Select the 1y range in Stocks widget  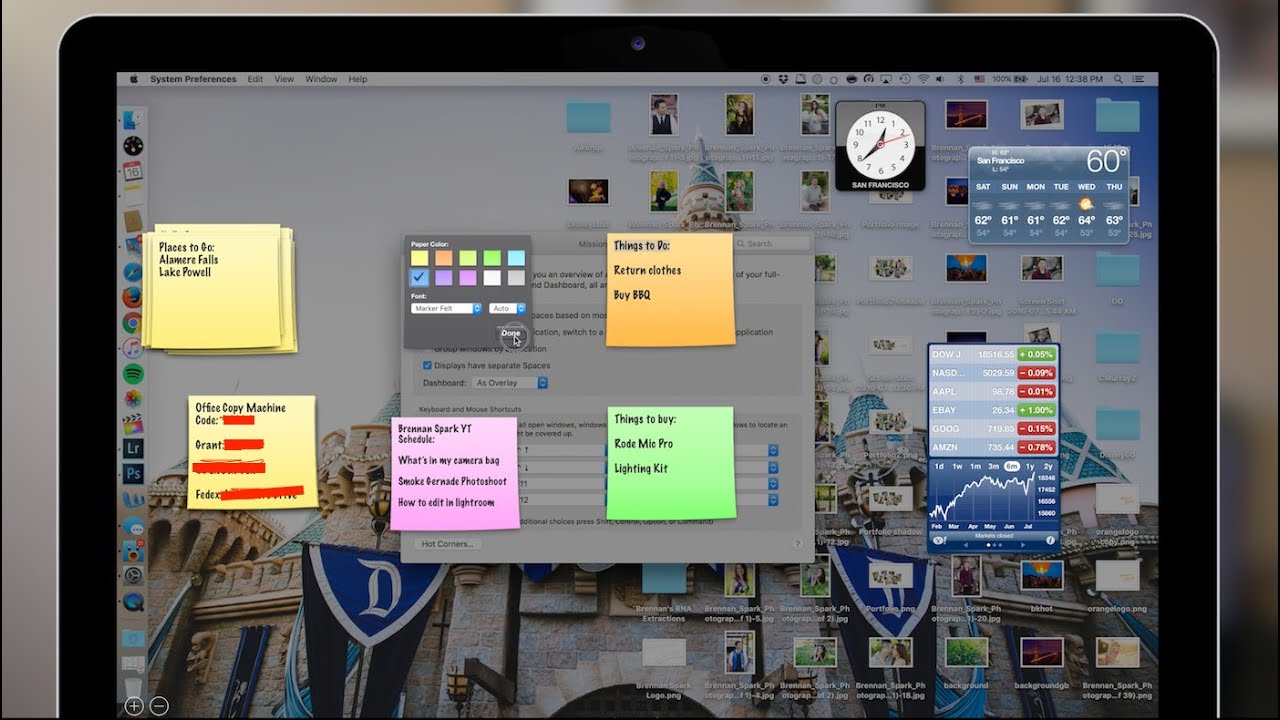[1030, 466]
